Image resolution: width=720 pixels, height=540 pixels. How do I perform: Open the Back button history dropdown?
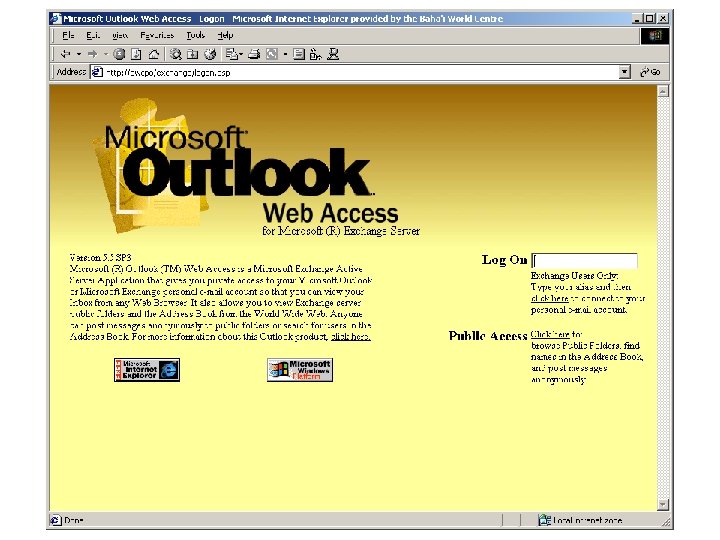pos(79,54)
